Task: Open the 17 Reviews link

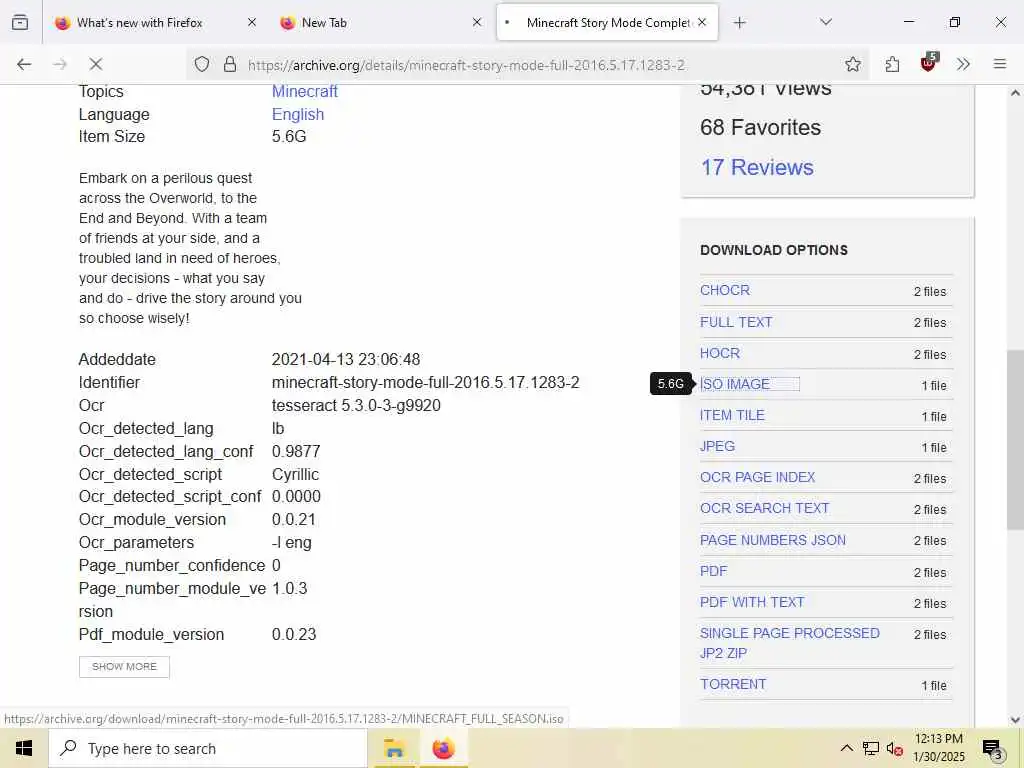Action: [757, 167]
